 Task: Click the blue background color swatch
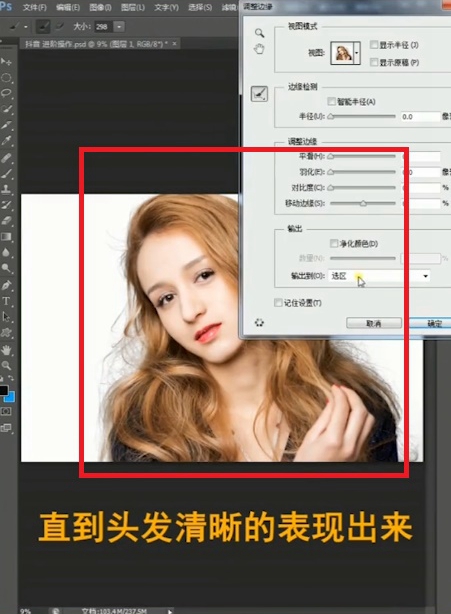(10, 397)
